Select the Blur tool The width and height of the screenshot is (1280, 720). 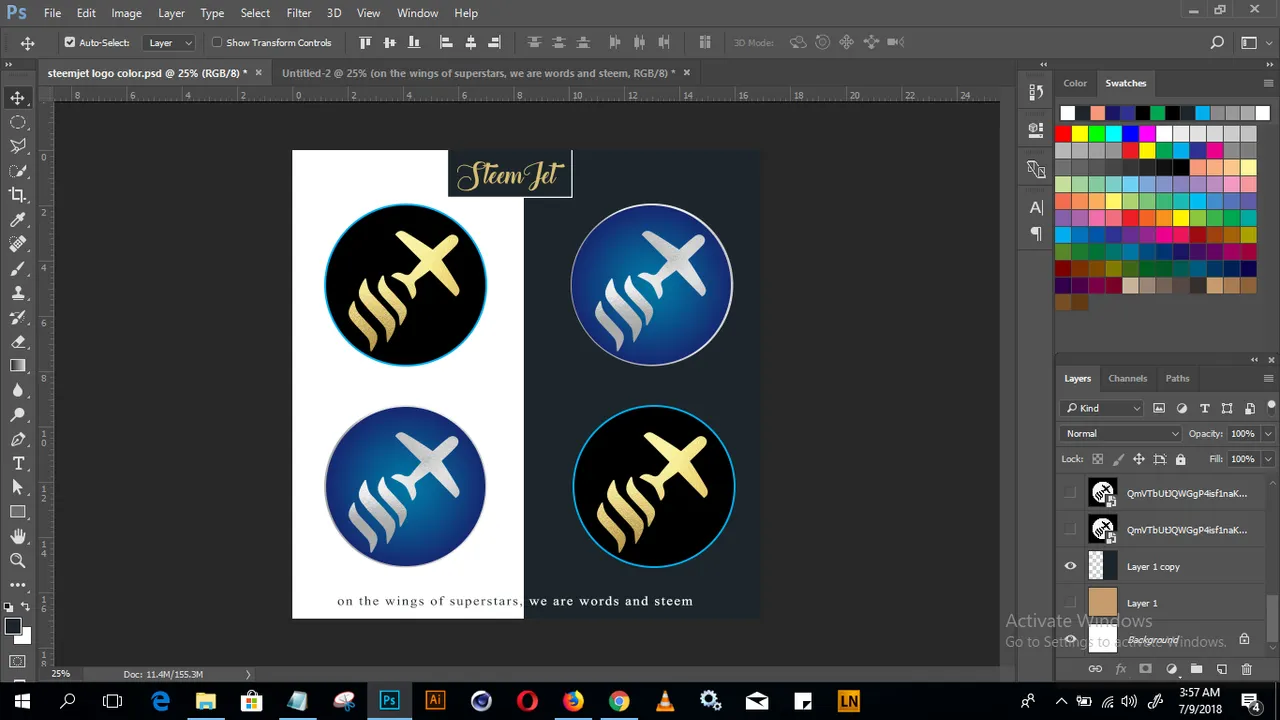18,391
